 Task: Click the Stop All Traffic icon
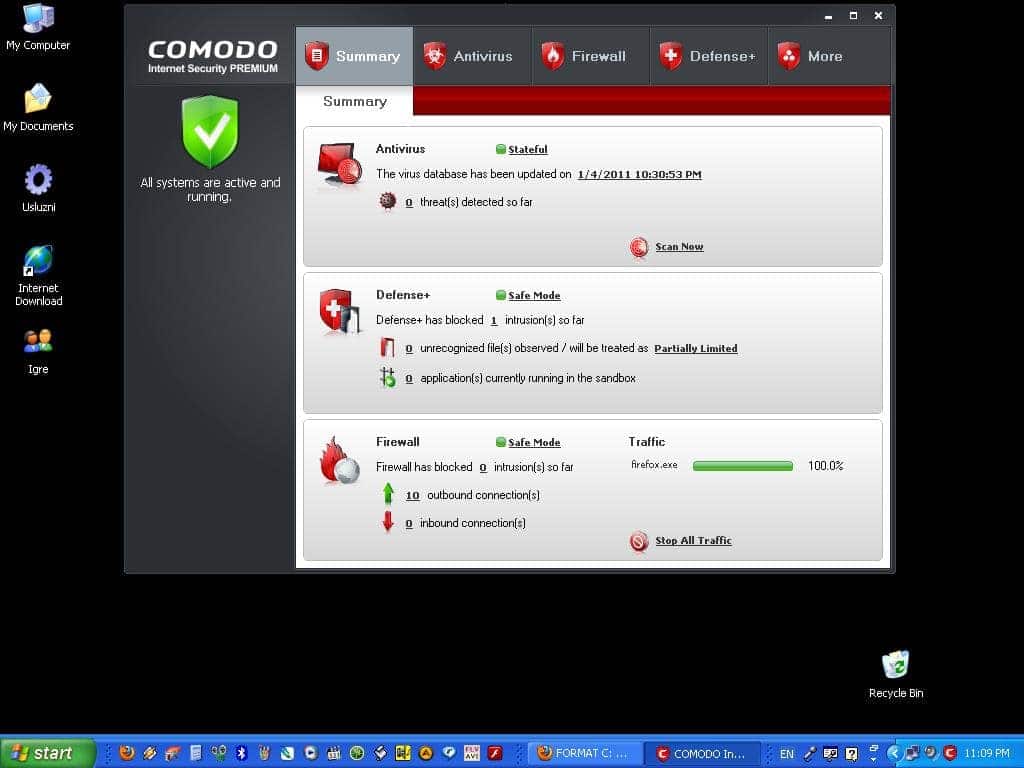(639, 541)
